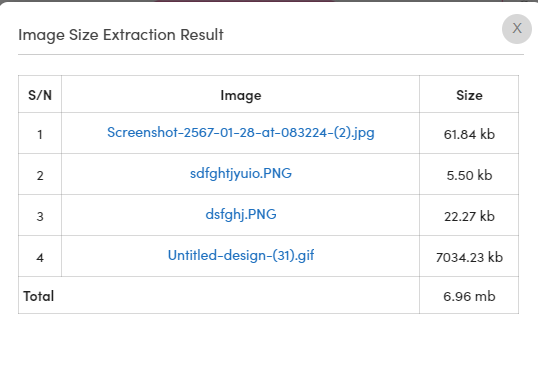Select the 22.27 kb size cell
This screenshot has width=538, height=392.
pyautogui.click(x=469, y=216)
